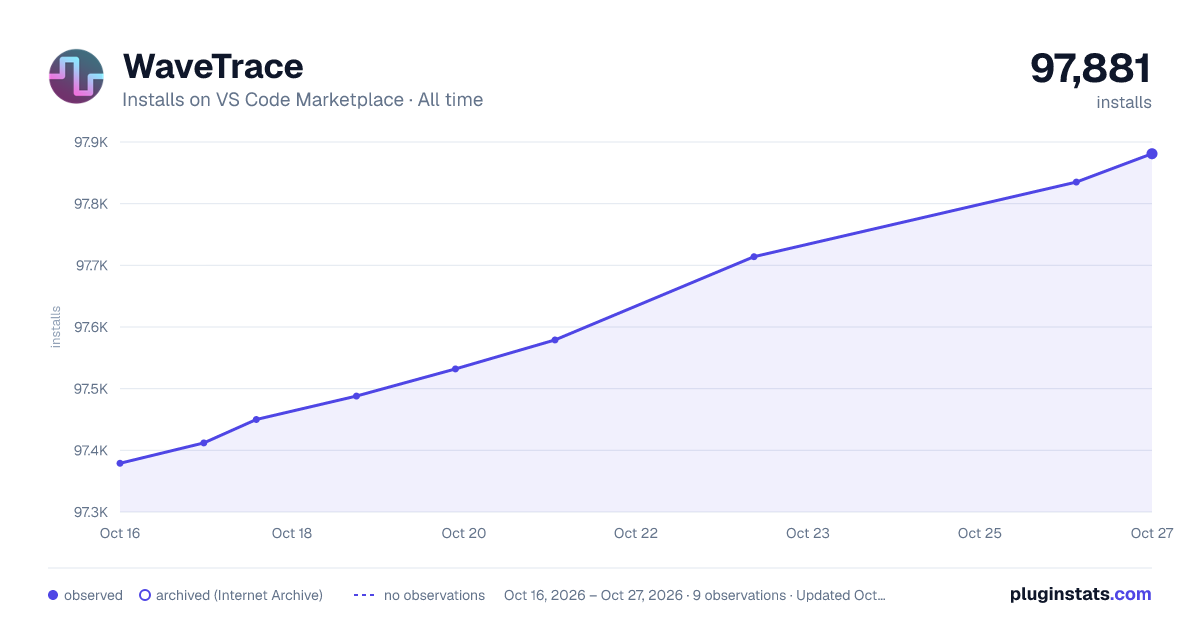Click the 97.5K y-axis label
This screenshot has width=1200, height=630.
point(91,389)
